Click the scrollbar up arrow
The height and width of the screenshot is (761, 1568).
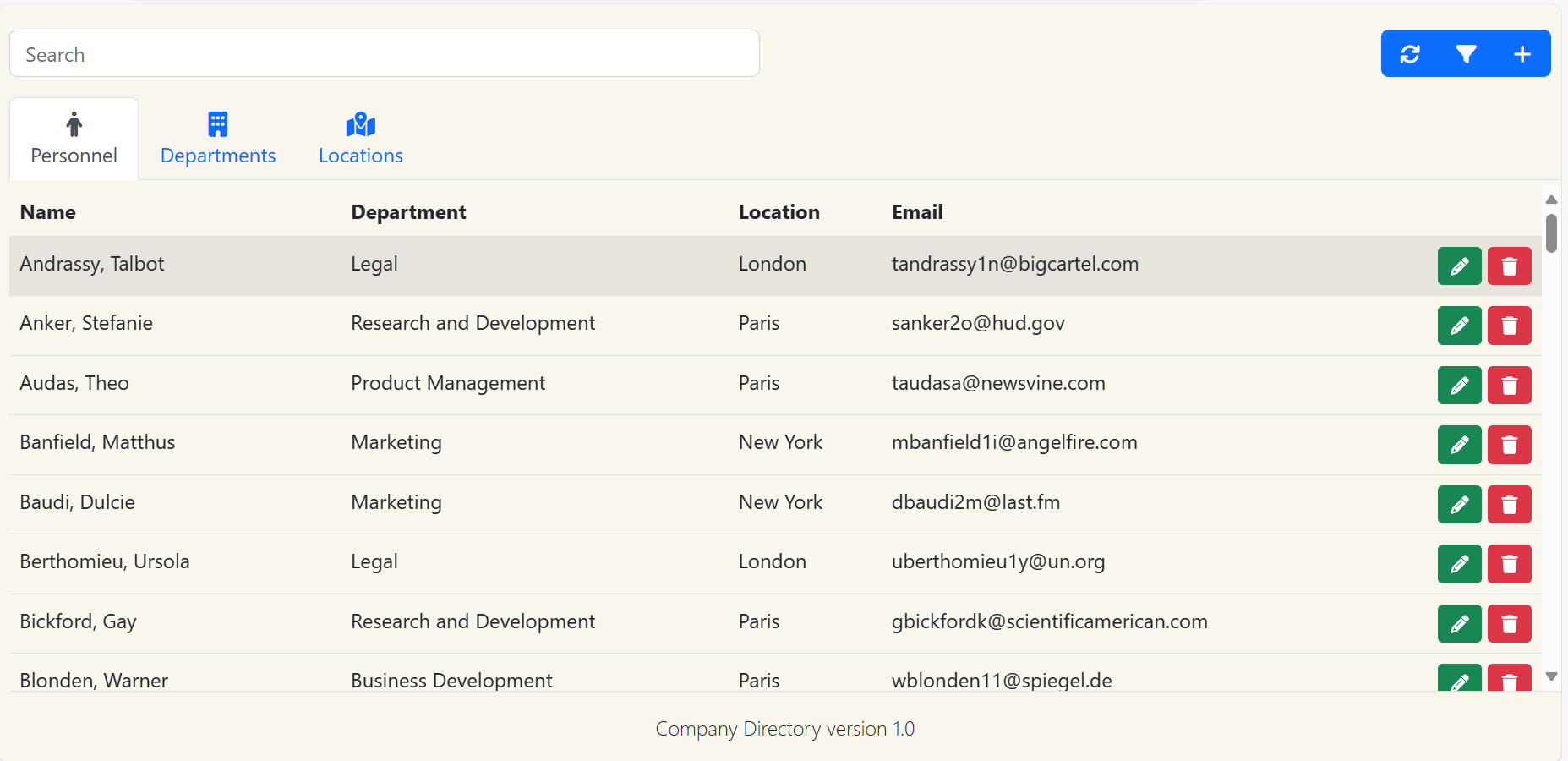(x=1551, y=200)
